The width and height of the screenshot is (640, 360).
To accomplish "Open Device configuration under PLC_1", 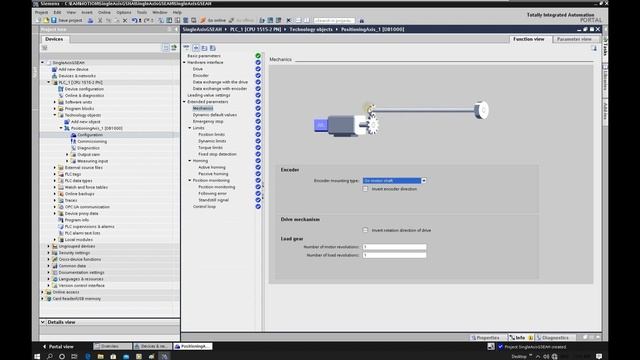I will [84, 89].
